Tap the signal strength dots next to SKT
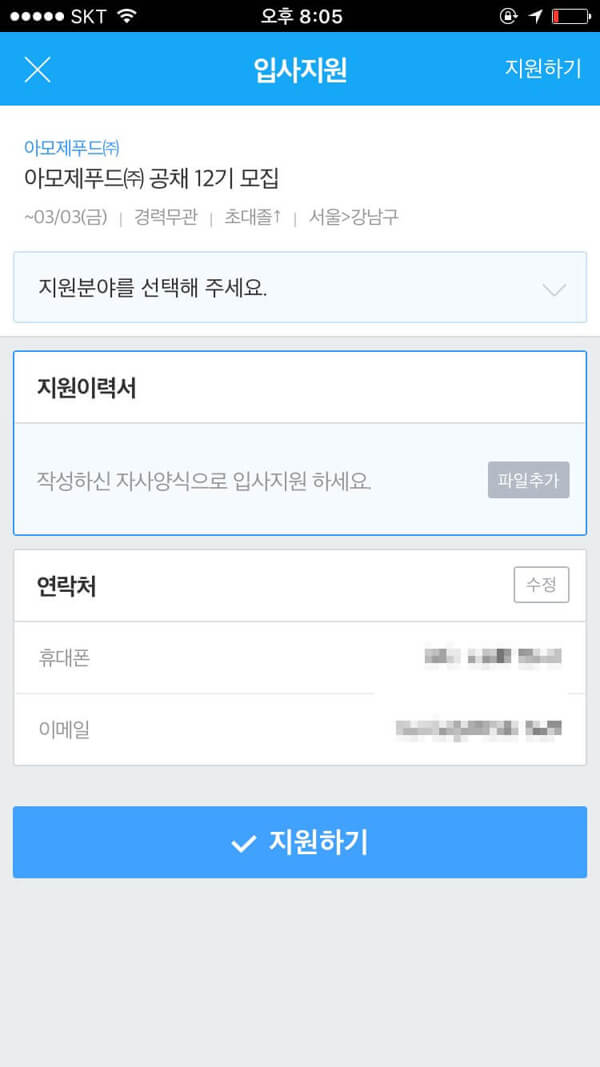The image size is (600, 1067). click(x=37, y=16)
